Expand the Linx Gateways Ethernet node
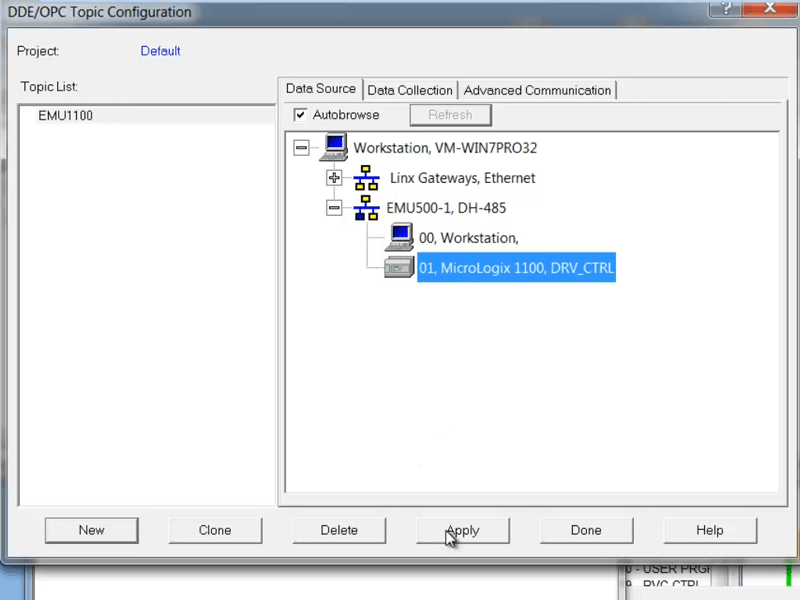800x600 pixels. 334,178
